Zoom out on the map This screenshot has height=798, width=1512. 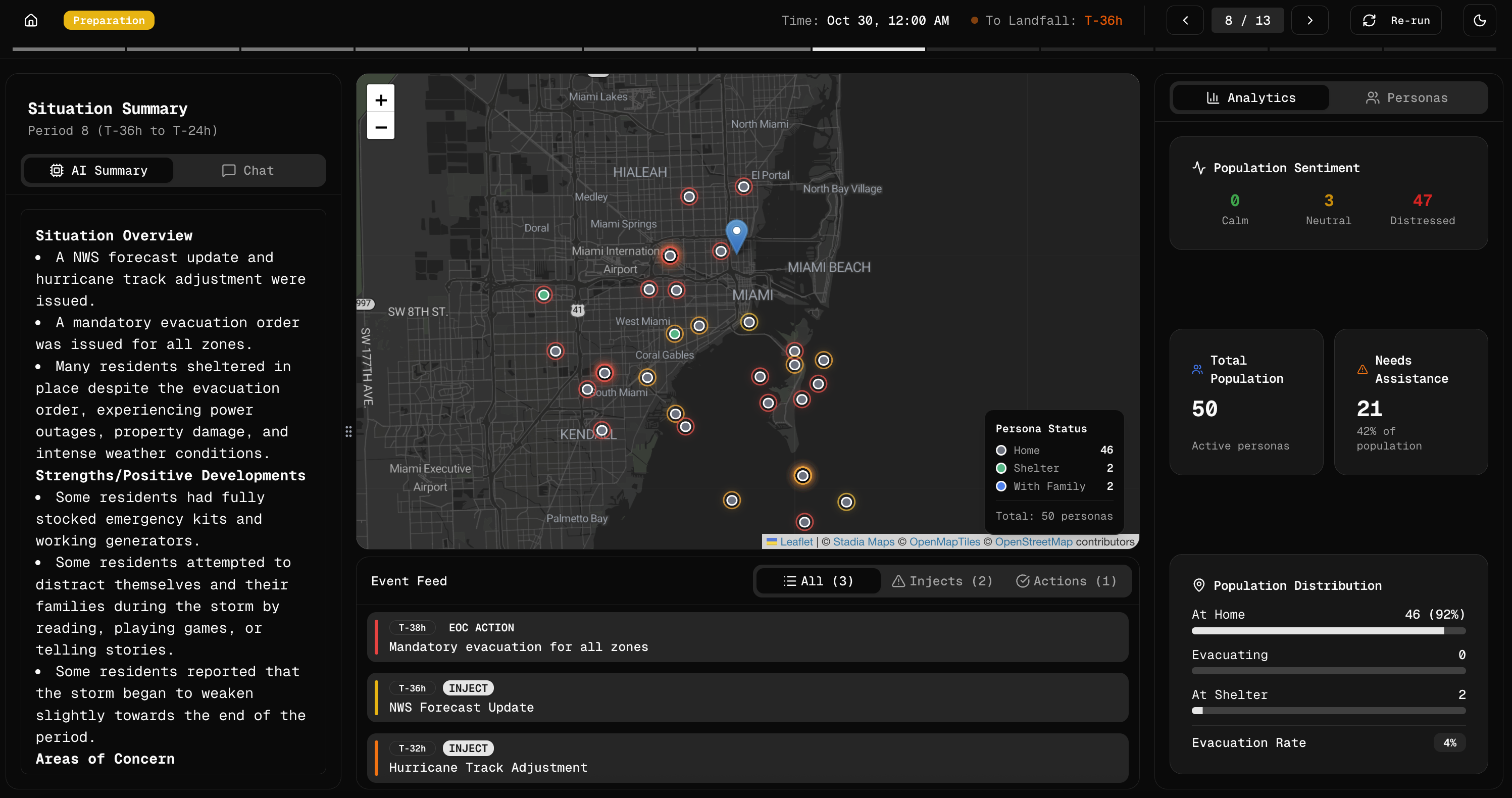point(381,127)
